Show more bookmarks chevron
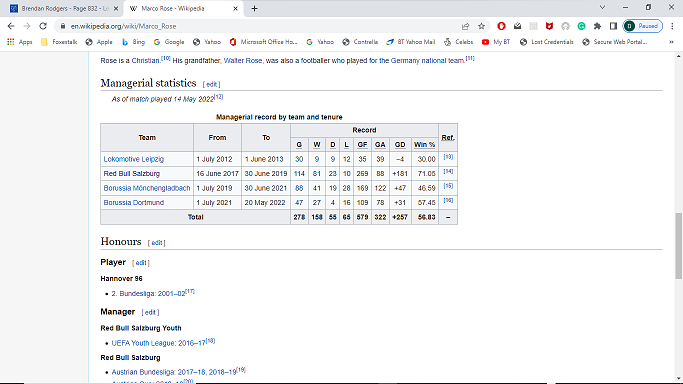The image size is (683, 384). (671, 42)
